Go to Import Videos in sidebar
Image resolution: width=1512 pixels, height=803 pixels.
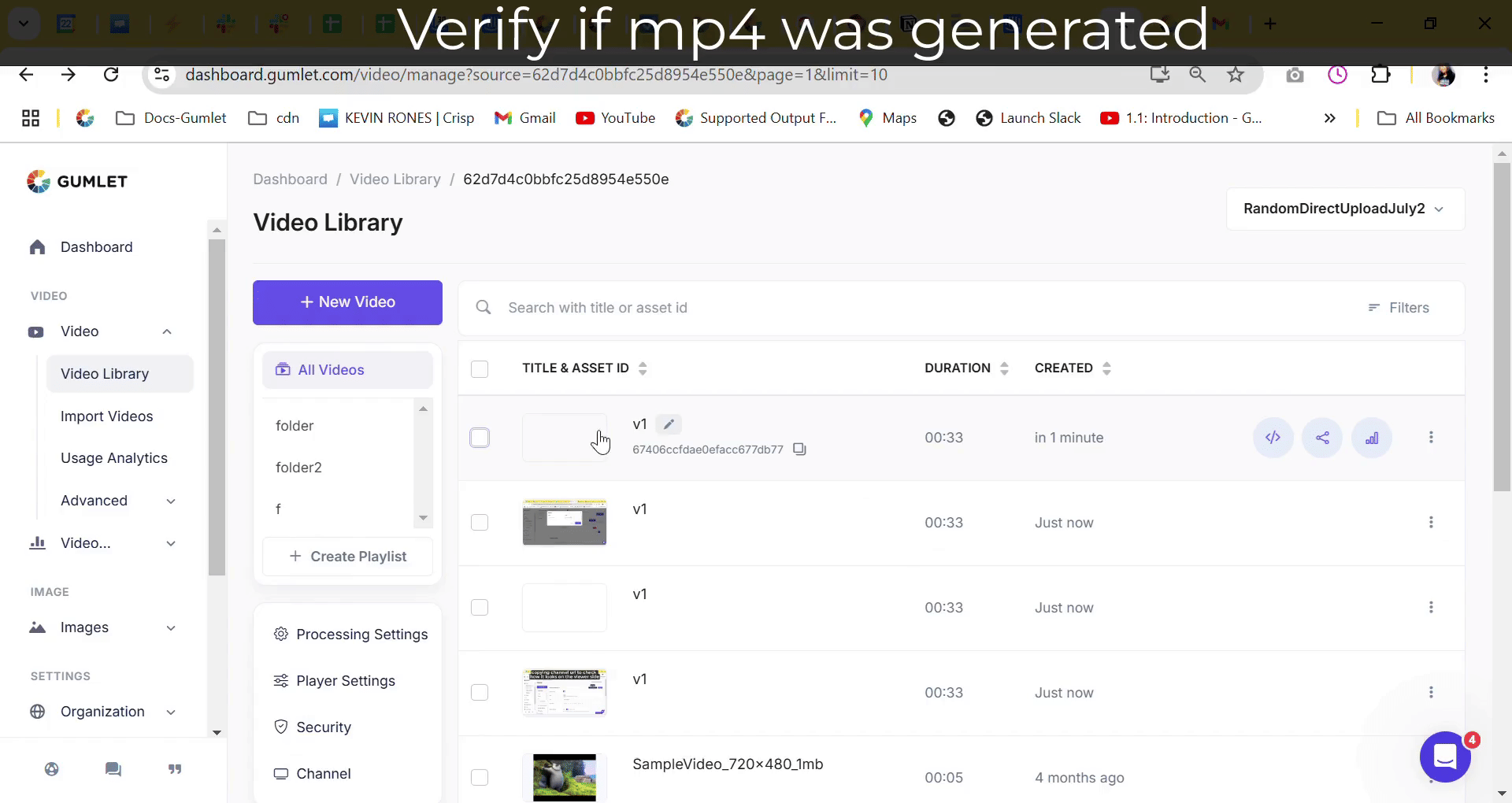tap(106, 416)
